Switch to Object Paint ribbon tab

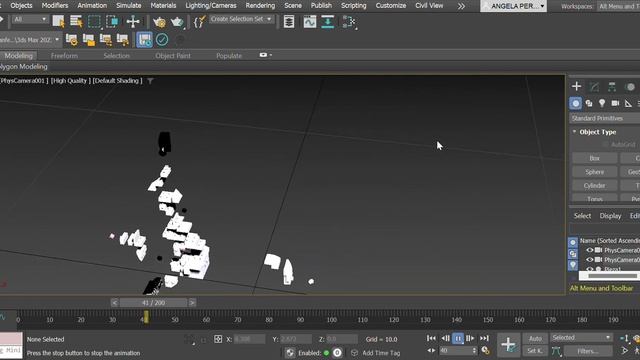coord(173,56)
